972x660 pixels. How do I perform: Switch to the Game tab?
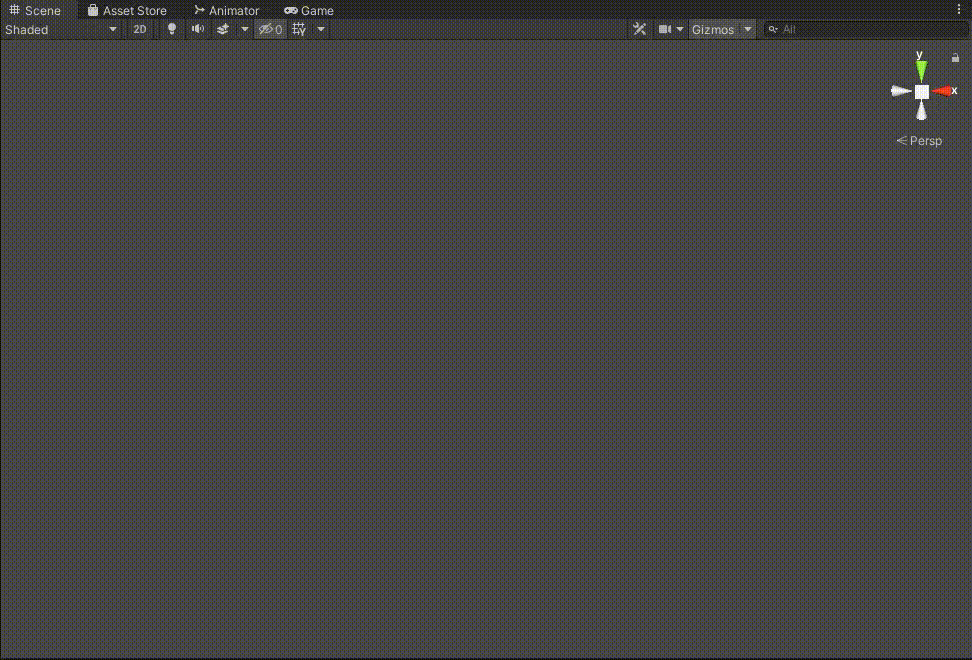308,10
